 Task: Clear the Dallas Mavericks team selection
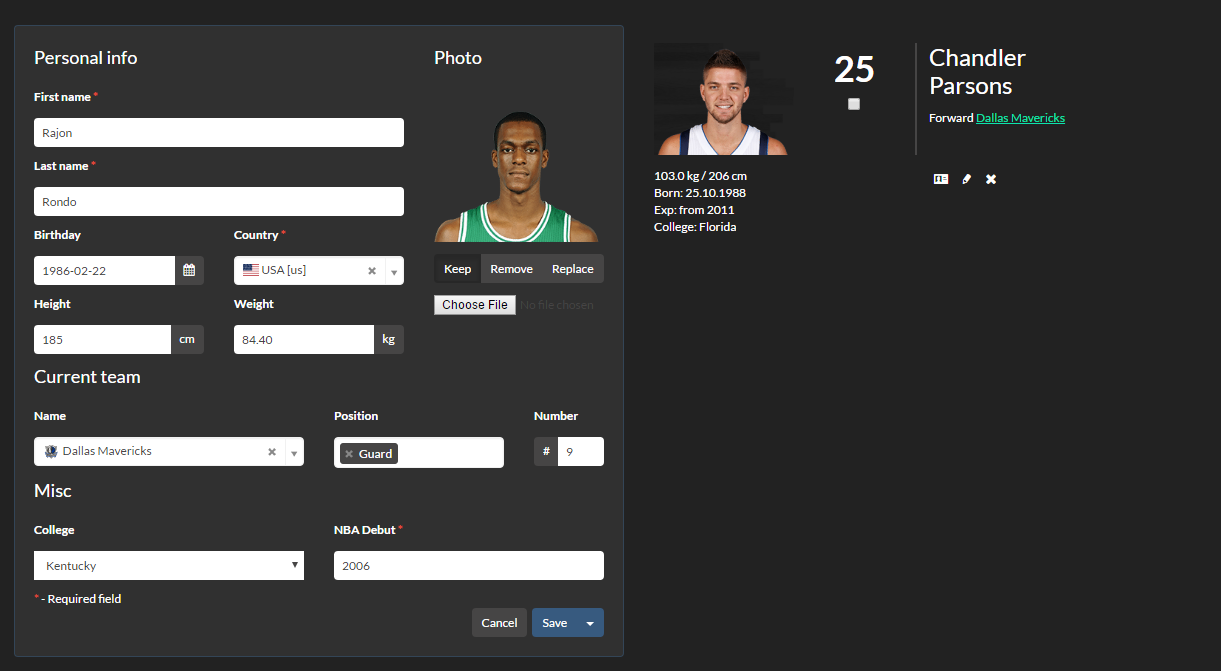272,452
